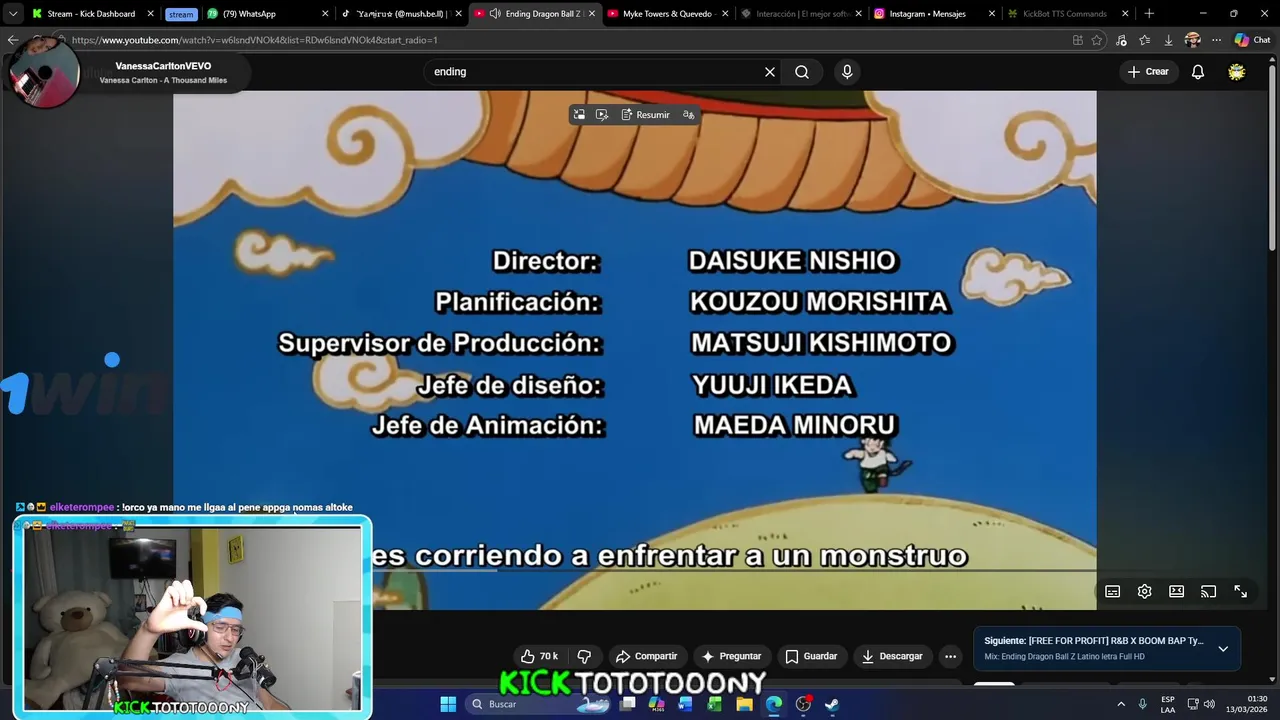The width and height of the screenshot is (1280, 720).
Task: Open the Edge profile avatar
Action: coord(1192,40)
